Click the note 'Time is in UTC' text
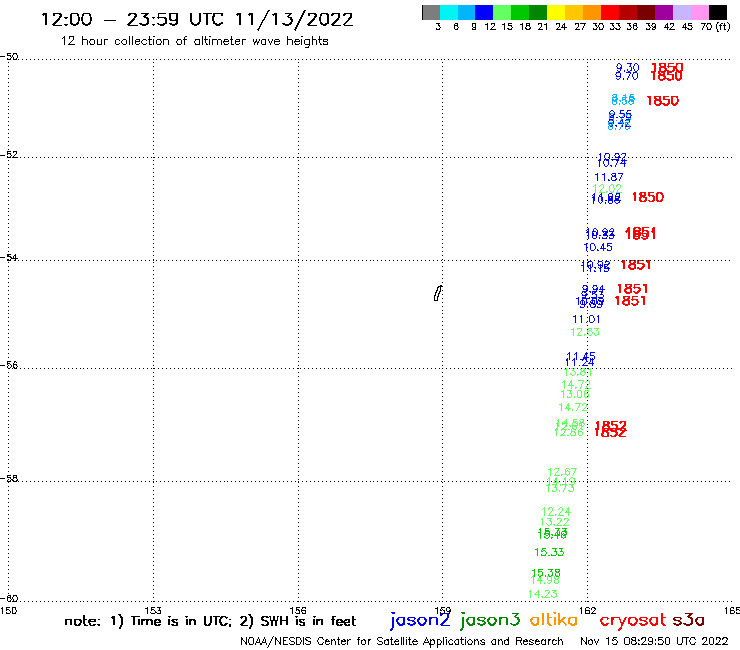The width and height of the screenshot is (740, 650). tap(181, 621)
